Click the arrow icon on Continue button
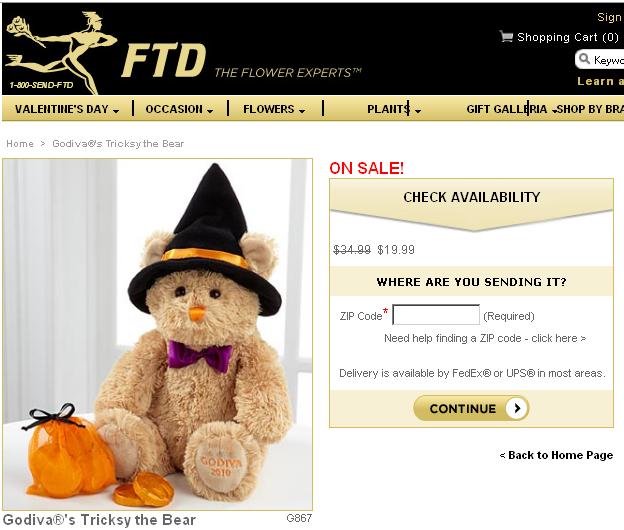The width and height of the screenshot is (624, 530). click(x=517, y=408)
